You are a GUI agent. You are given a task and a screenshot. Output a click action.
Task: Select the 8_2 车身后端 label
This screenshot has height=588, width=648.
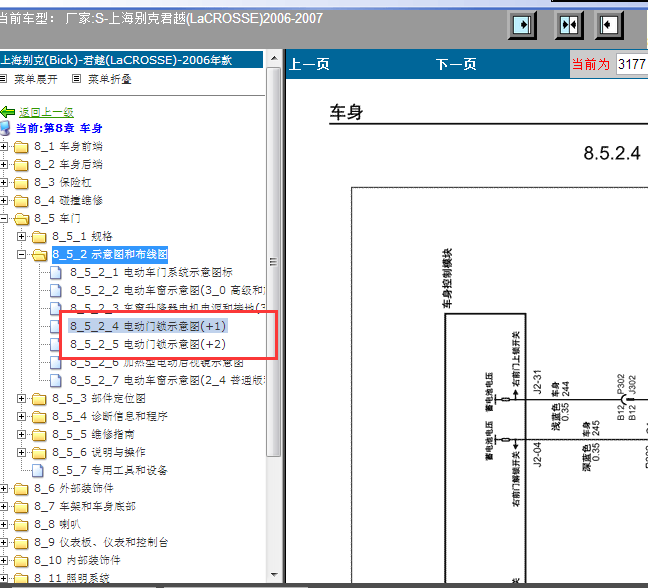(x=68, y=164)
